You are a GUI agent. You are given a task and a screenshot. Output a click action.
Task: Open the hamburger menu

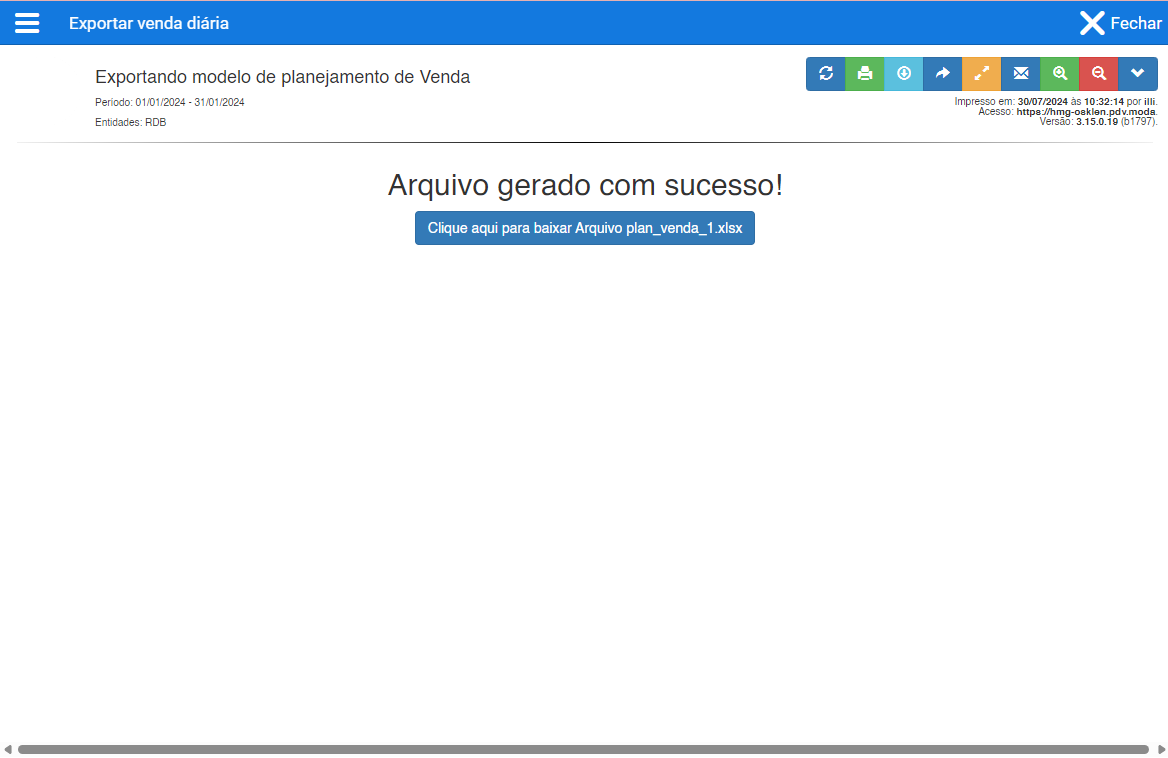pyautogui.click(x=27, y=23)
